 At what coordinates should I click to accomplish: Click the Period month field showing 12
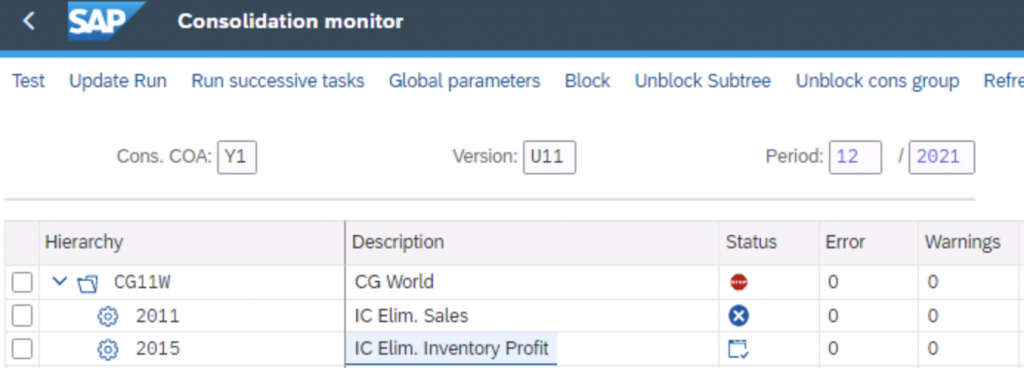[x=855, y=157]
